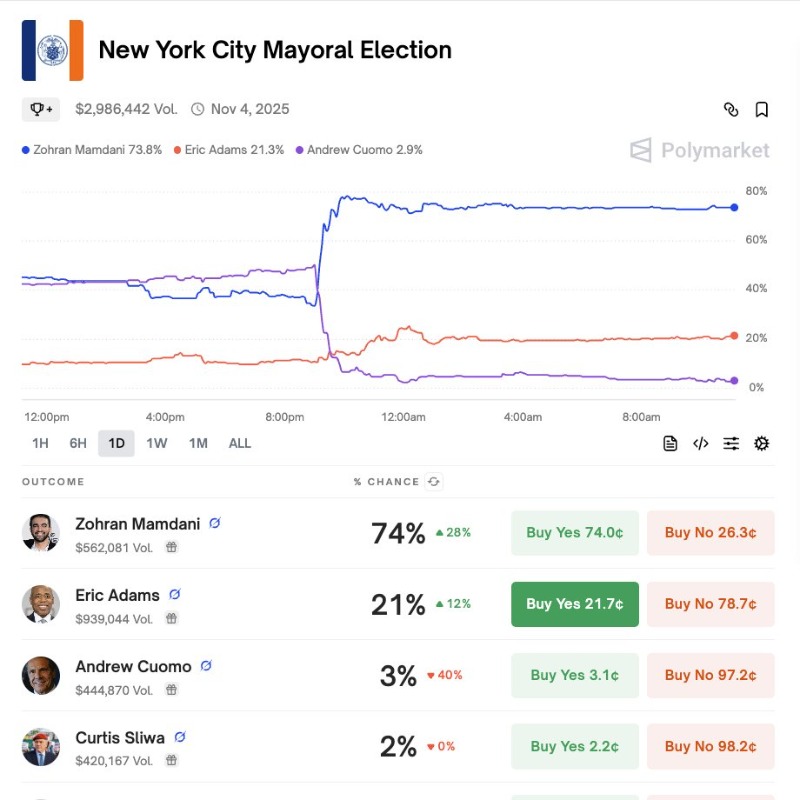The width and height of the screenshot is (800, 800).
Task: Select the 1H time range
Action: click(x=40, y=443)
